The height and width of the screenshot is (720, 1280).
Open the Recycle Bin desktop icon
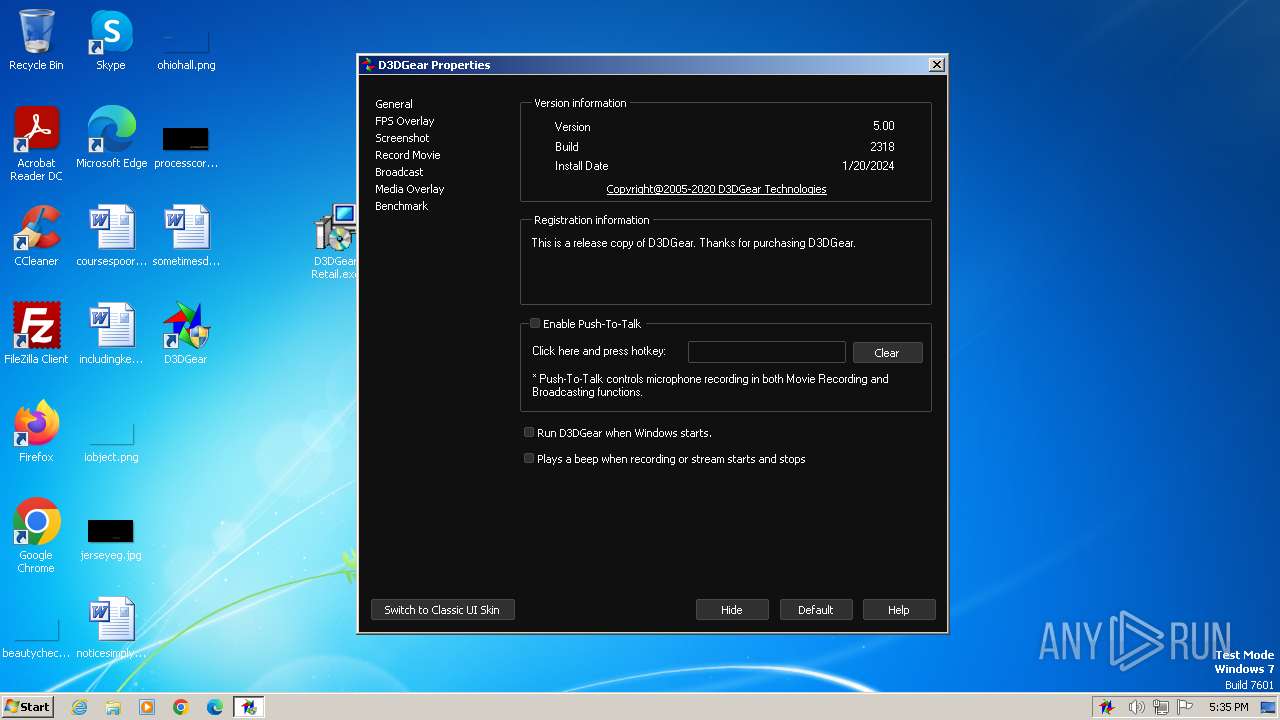pos(36,40)
